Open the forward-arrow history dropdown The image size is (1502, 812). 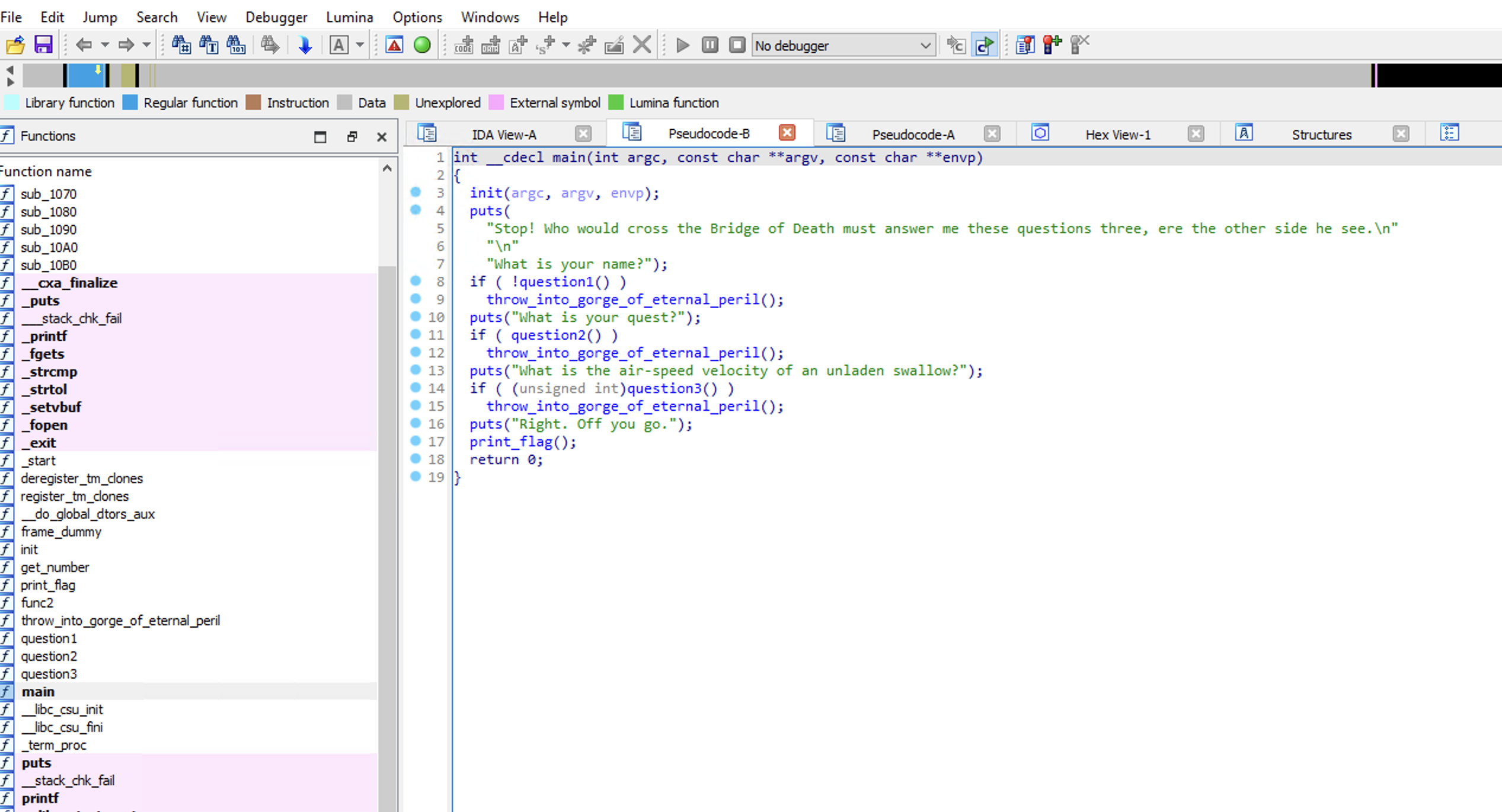pos(146,45)
